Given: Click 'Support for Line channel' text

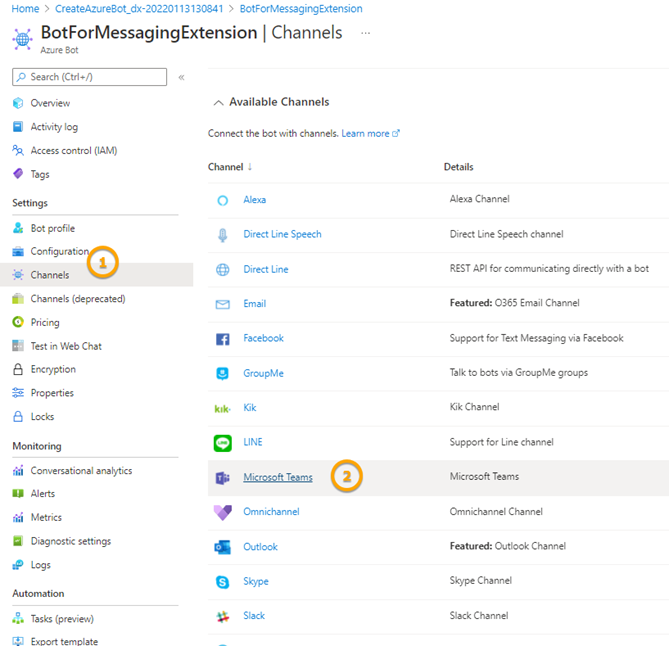Looking at the screenshot, I should point(501,442).
